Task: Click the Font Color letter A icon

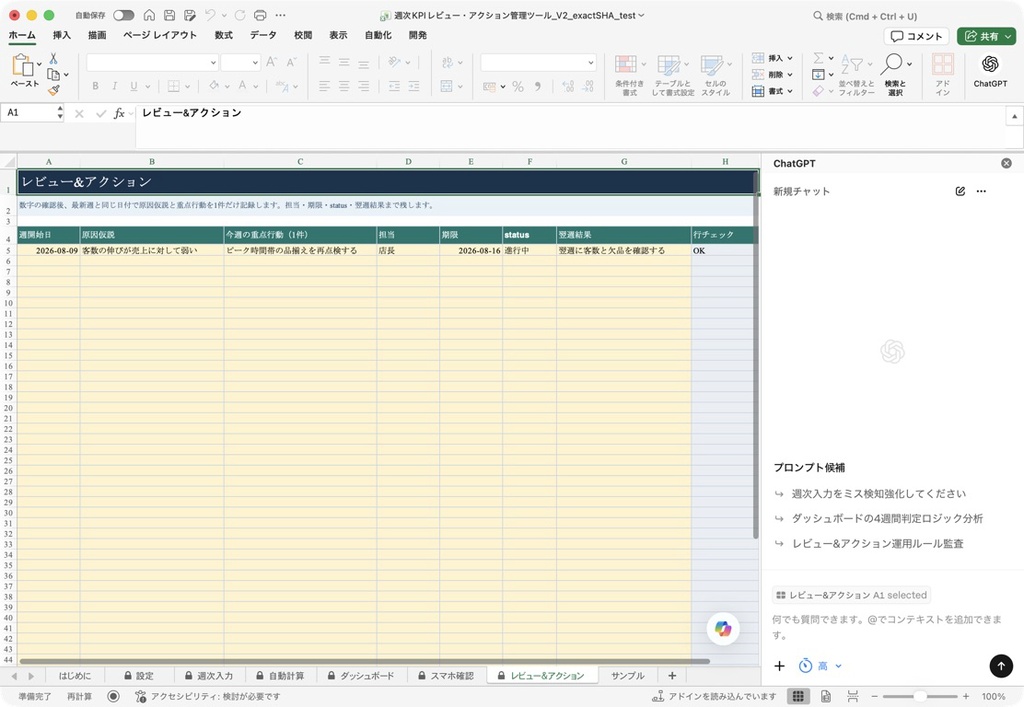Action: (242, 86)
